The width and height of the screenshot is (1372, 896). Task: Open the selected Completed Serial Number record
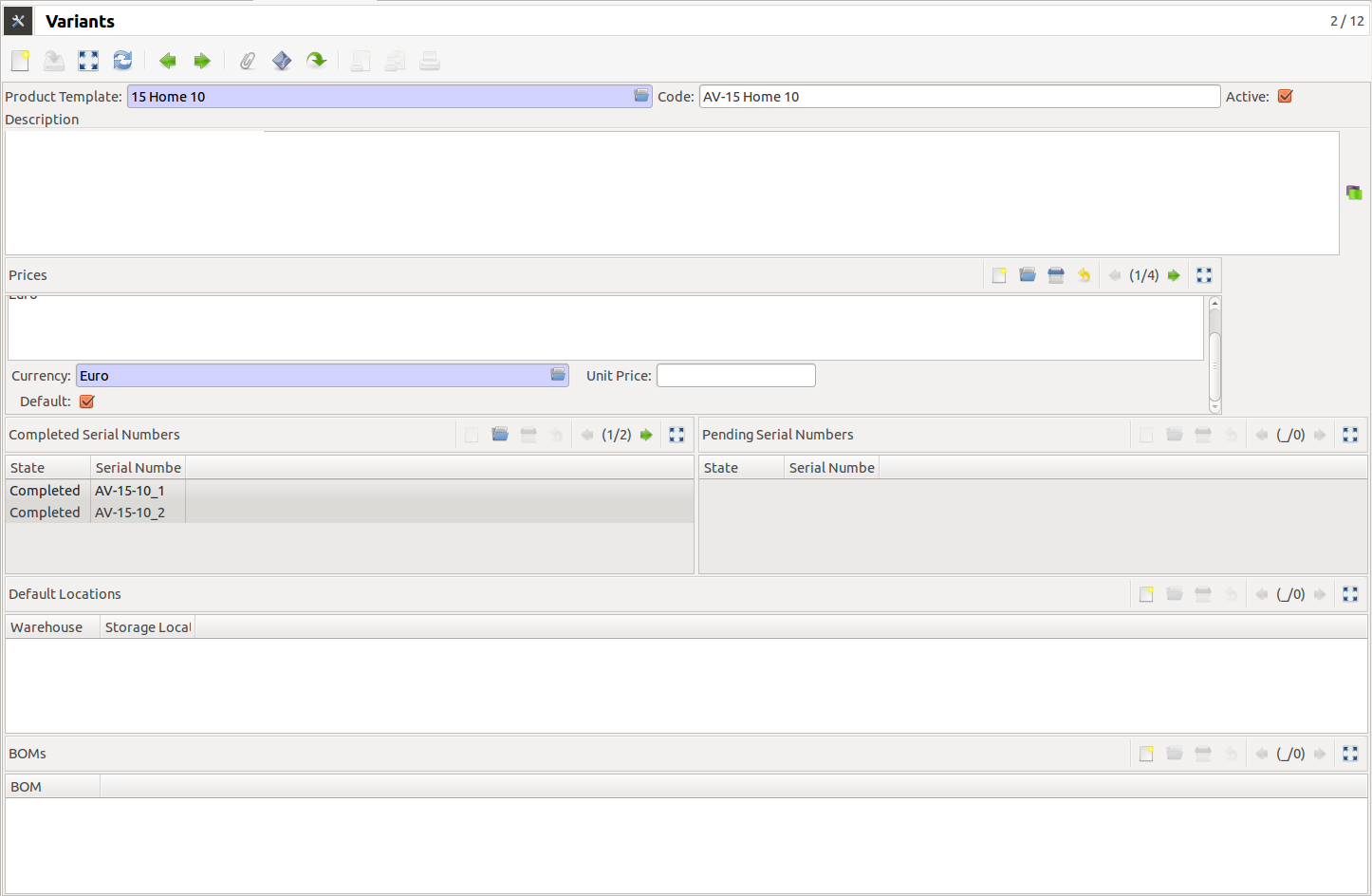pyautogui.click(x=500, y=434)
